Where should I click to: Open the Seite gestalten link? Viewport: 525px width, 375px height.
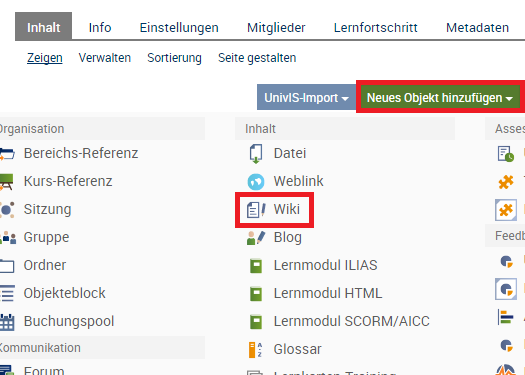point(257,58)
